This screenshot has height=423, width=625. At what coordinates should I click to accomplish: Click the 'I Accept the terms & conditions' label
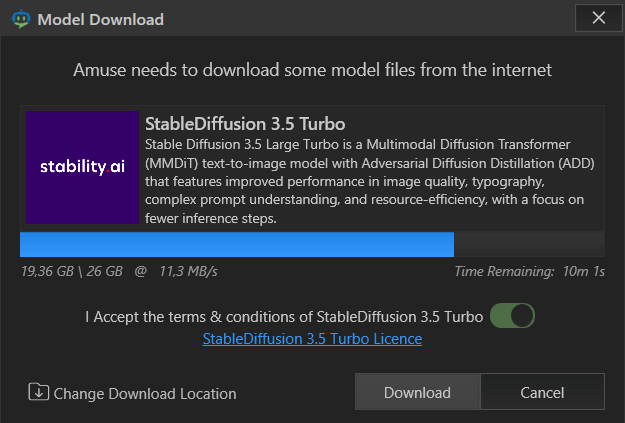284,317
